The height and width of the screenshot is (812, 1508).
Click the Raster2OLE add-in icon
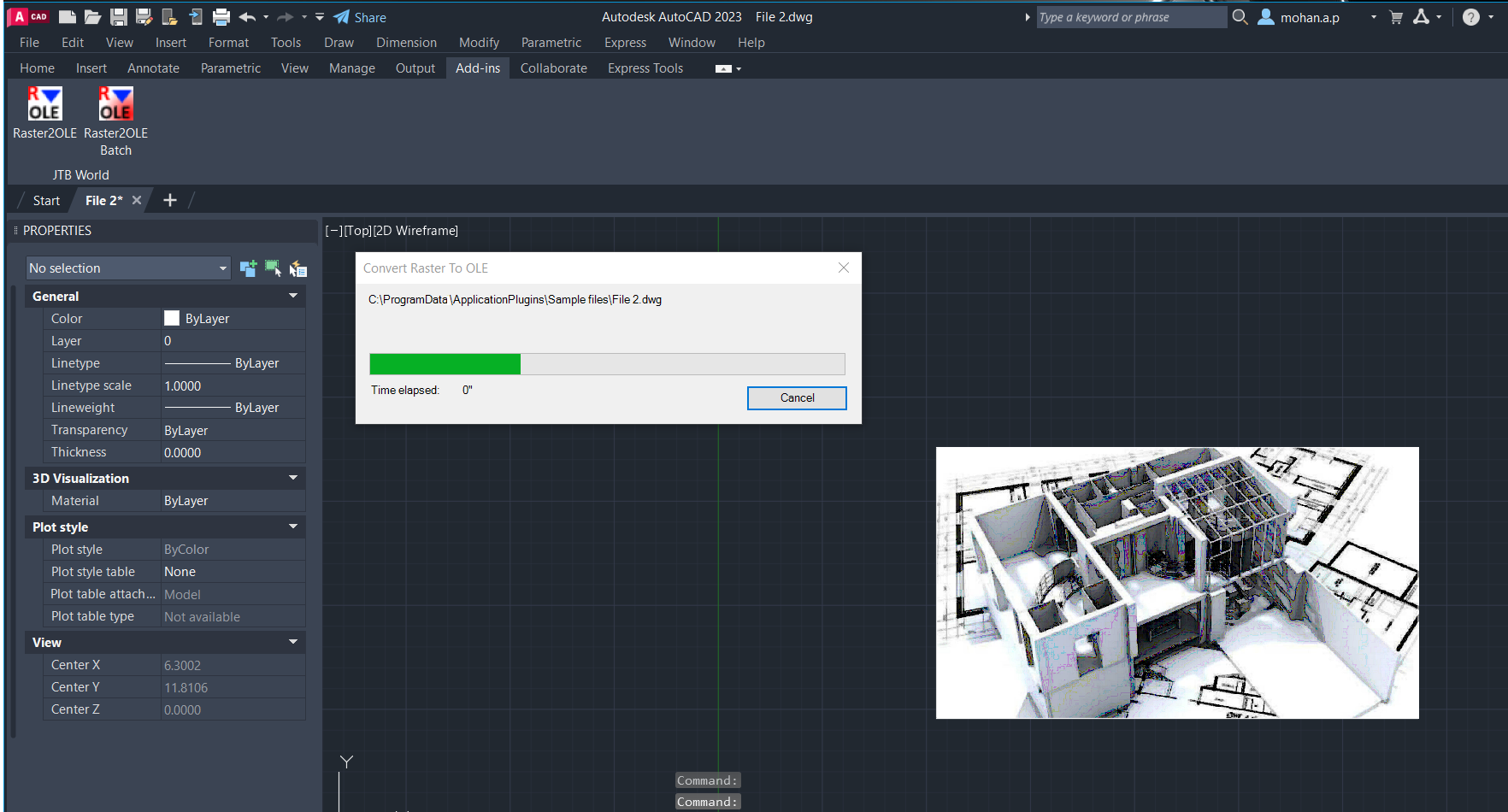[44, 105]
